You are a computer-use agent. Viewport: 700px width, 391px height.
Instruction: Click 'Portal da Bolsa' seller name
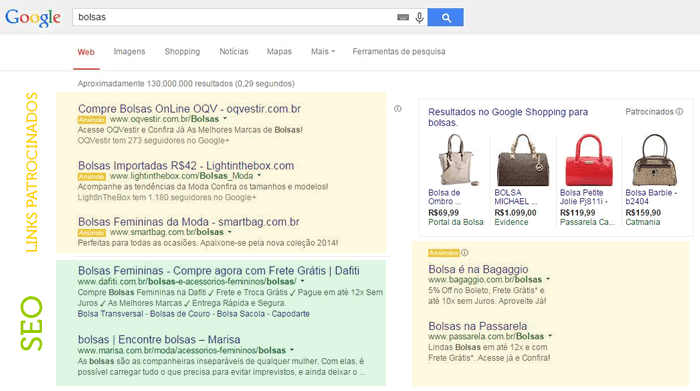[x=455, y=222]
